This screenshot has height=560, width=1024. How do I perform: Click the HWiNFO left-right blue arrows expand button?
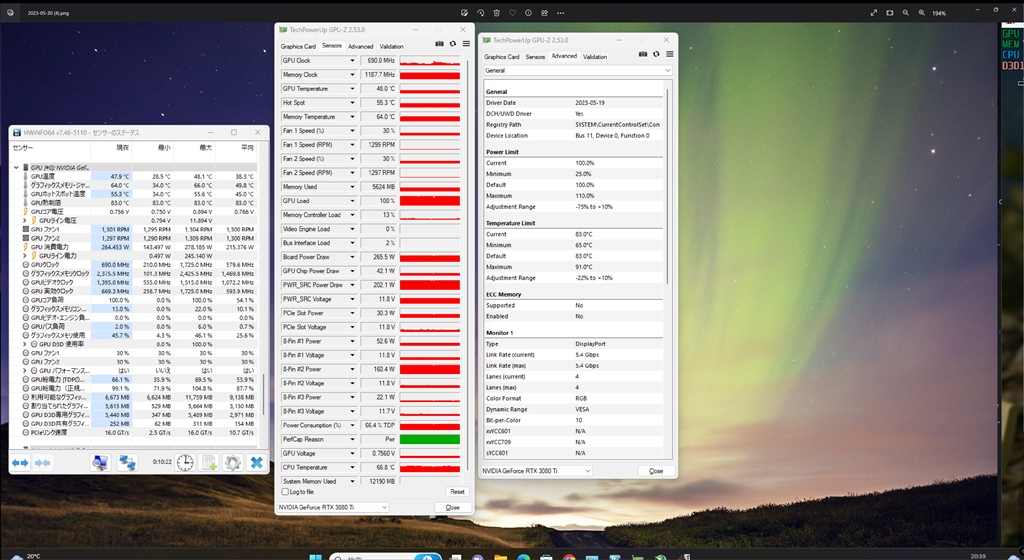[x=20, y=462]
